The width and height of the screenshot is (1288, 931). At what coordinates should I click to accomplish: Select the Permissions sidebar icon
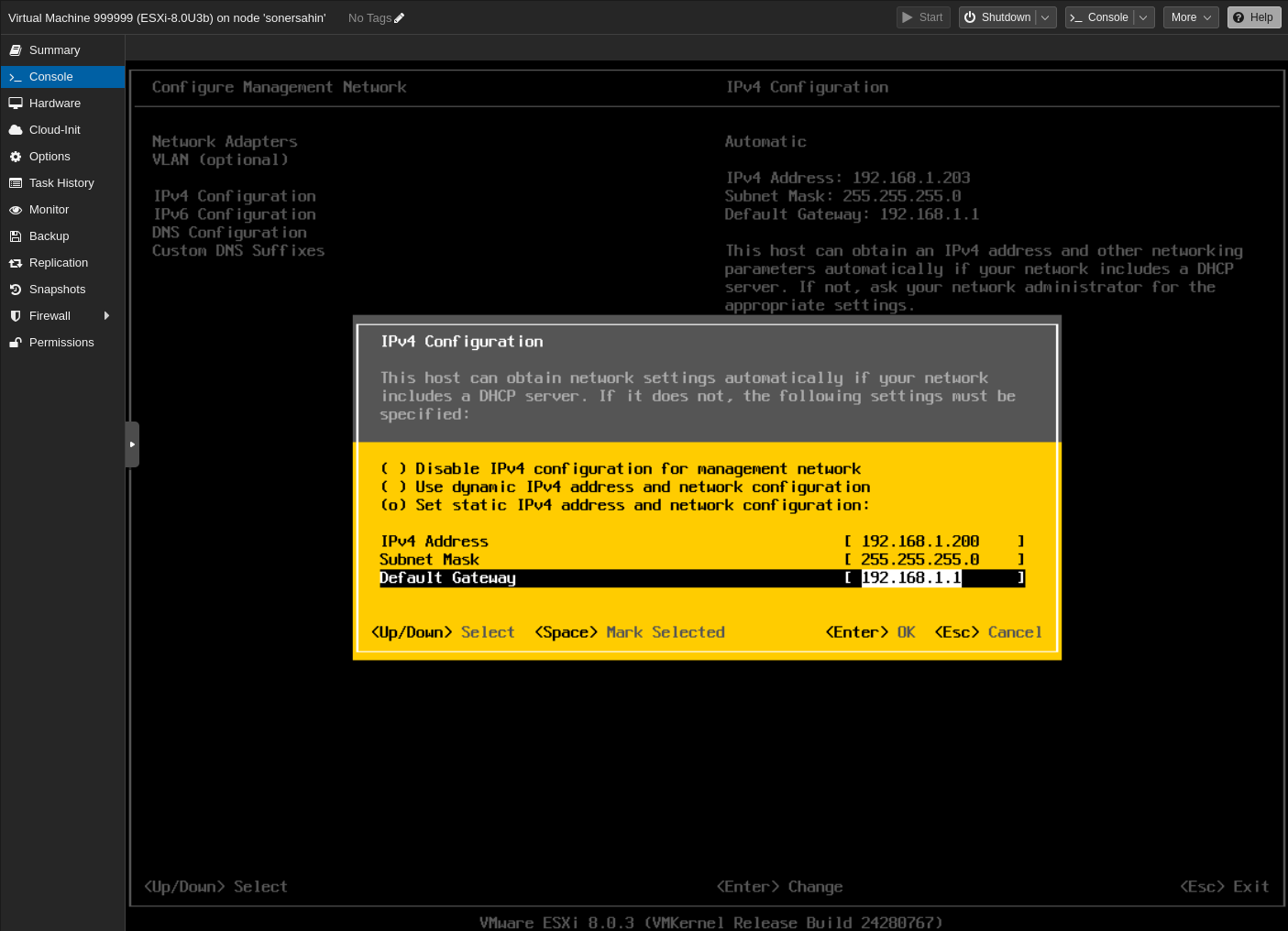coord(16,342)
